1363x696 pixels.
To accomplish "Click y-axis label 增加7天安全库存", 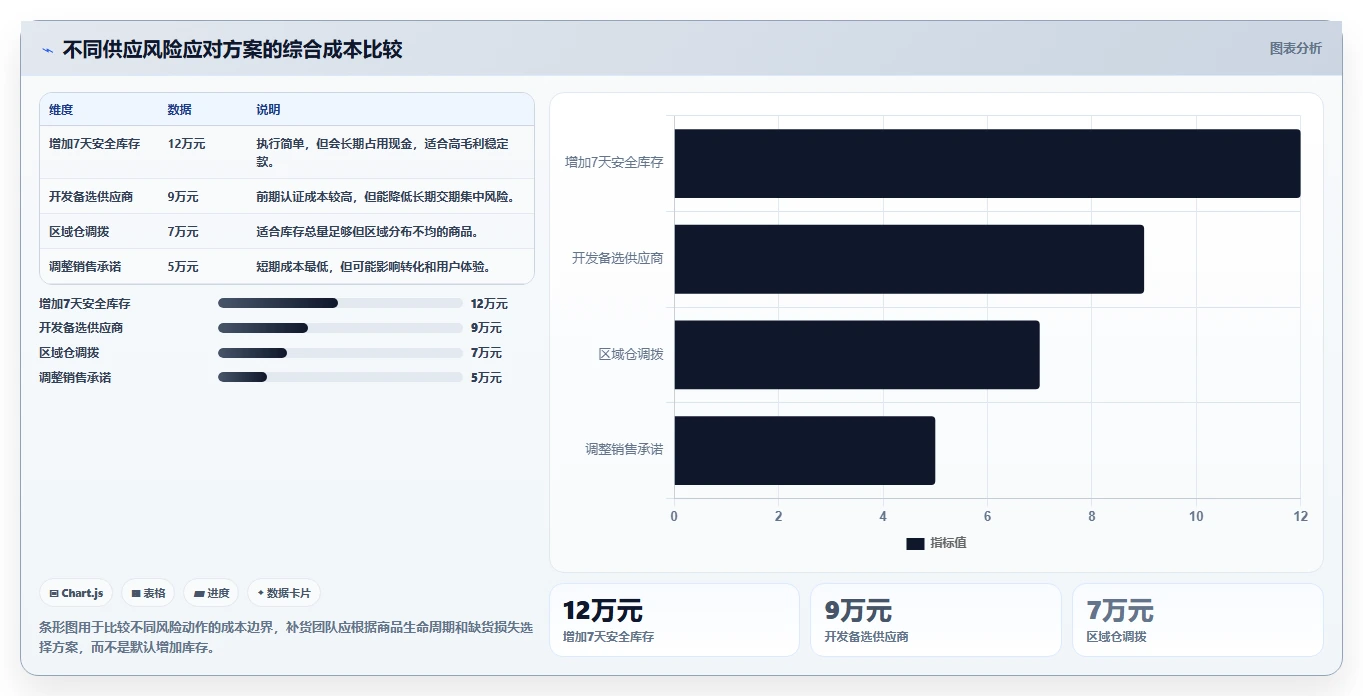I will point(614,162).
